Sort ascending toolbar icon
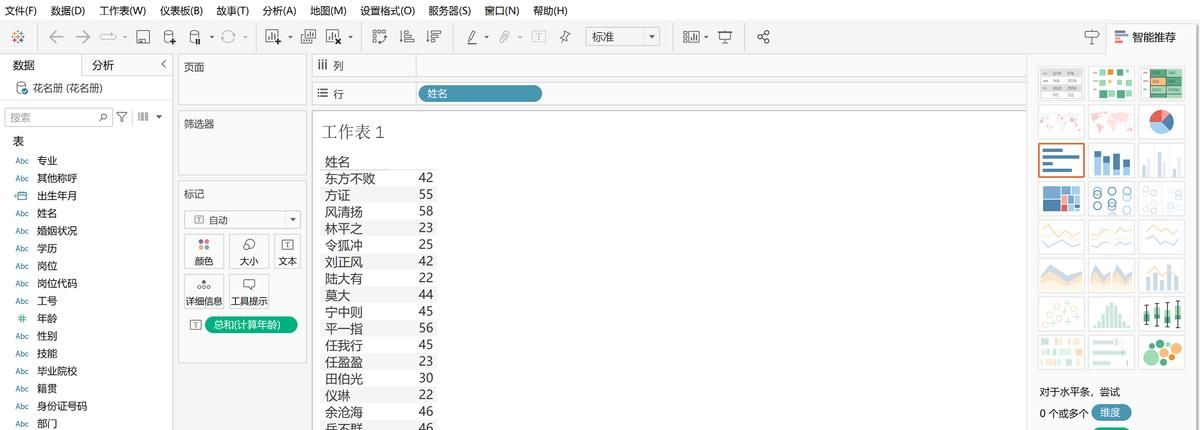Viewport: 1200px width, 430px height. tap(407, 37)
